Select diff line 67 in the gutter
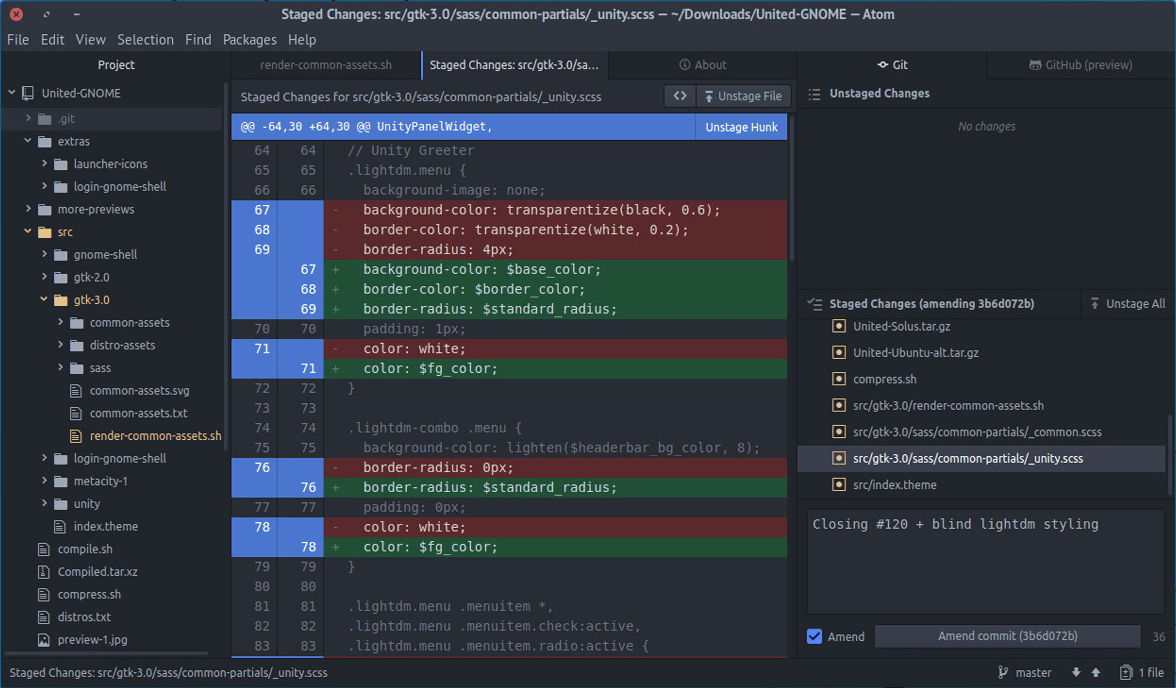The width and height of the screenshot is (1176, 688). (x=262, y=210)
